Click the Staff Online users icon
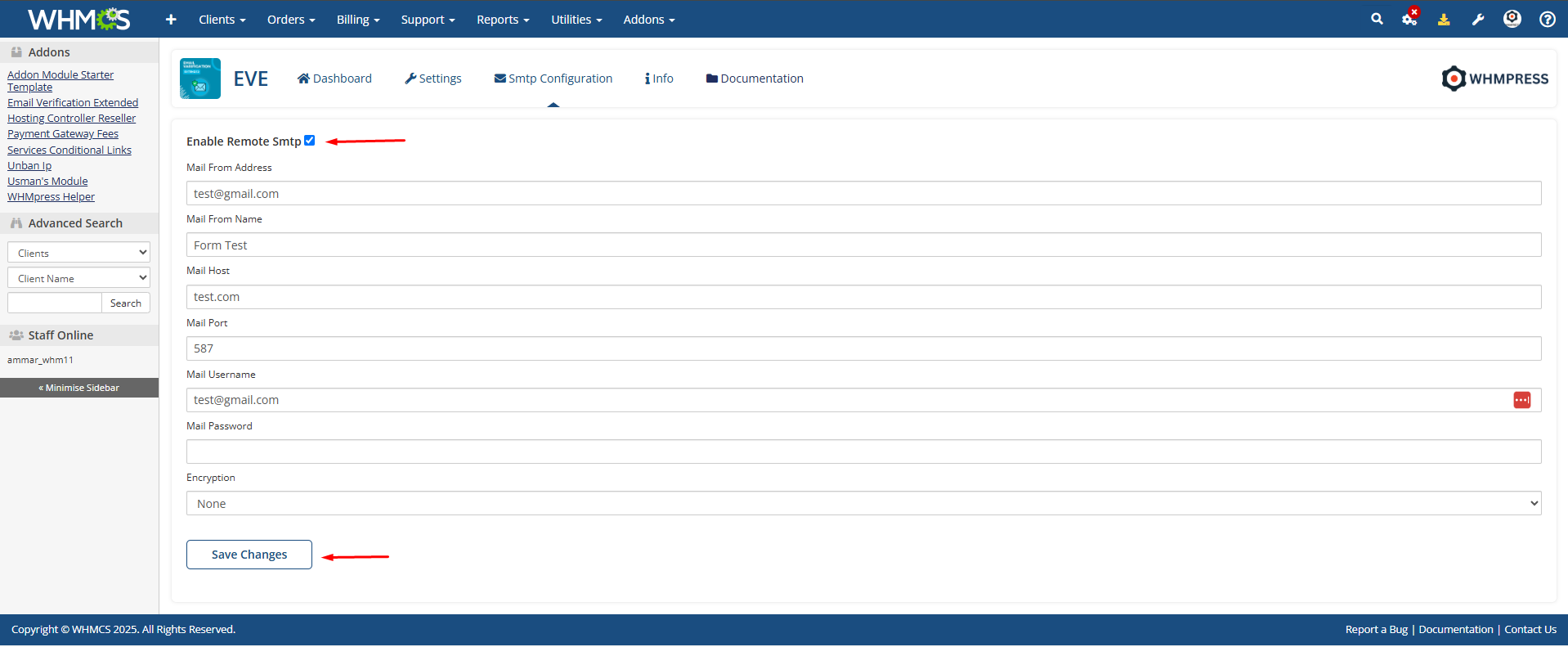 point(16,335)
